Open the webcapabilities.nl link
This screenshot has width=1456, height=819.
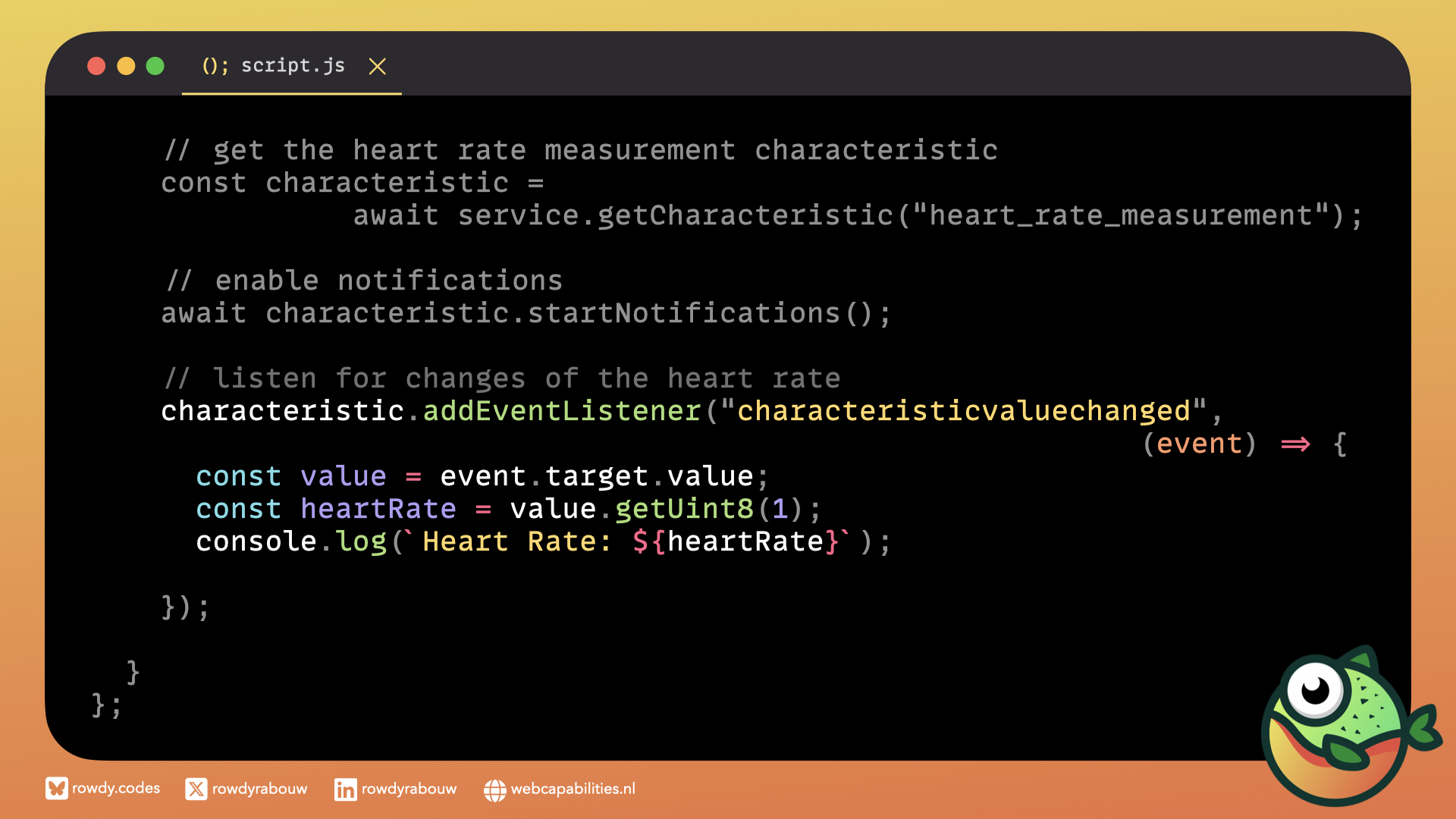pyautogui.click(x=573, y=789)
